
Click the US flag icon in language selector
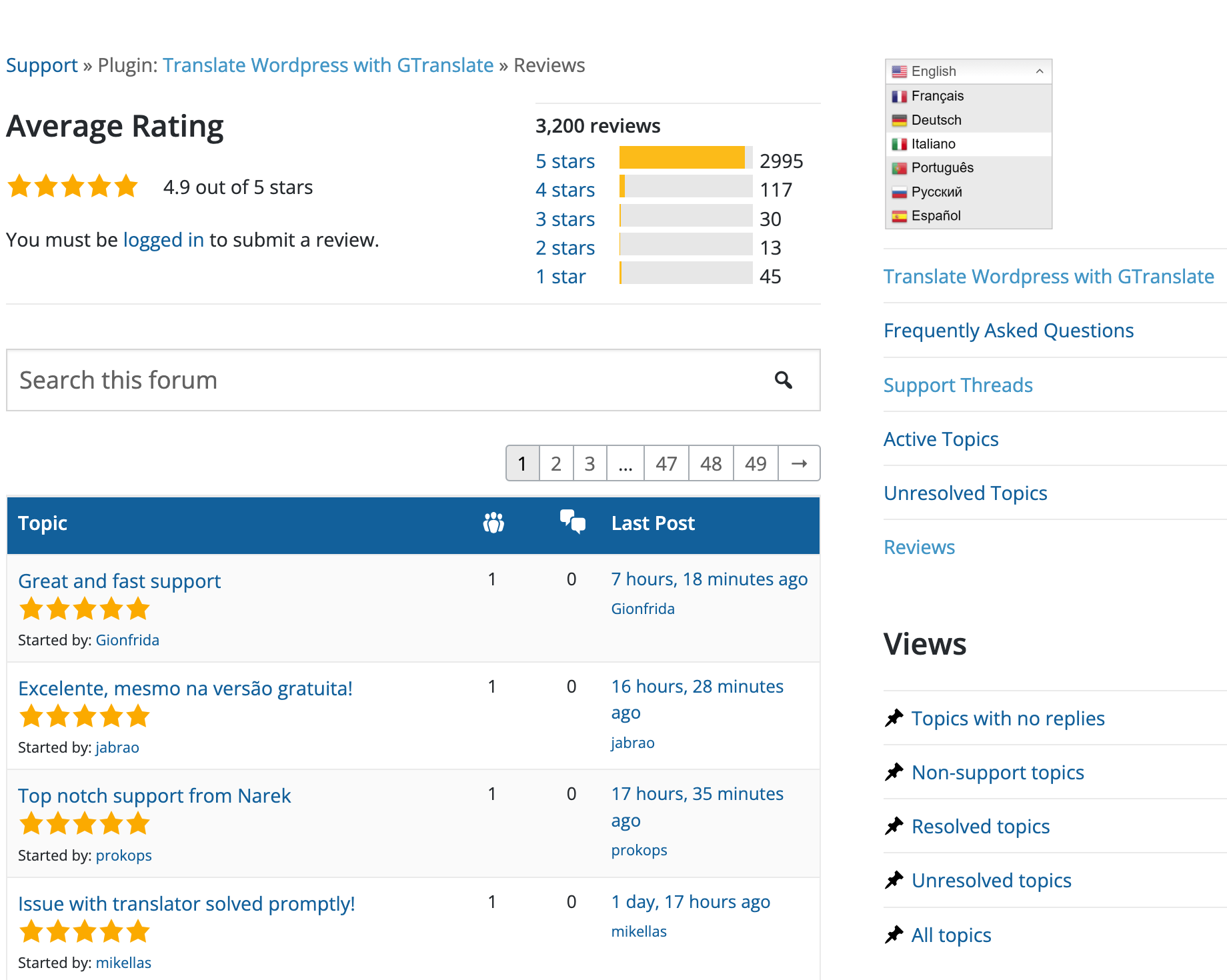[x=900, y=71]
